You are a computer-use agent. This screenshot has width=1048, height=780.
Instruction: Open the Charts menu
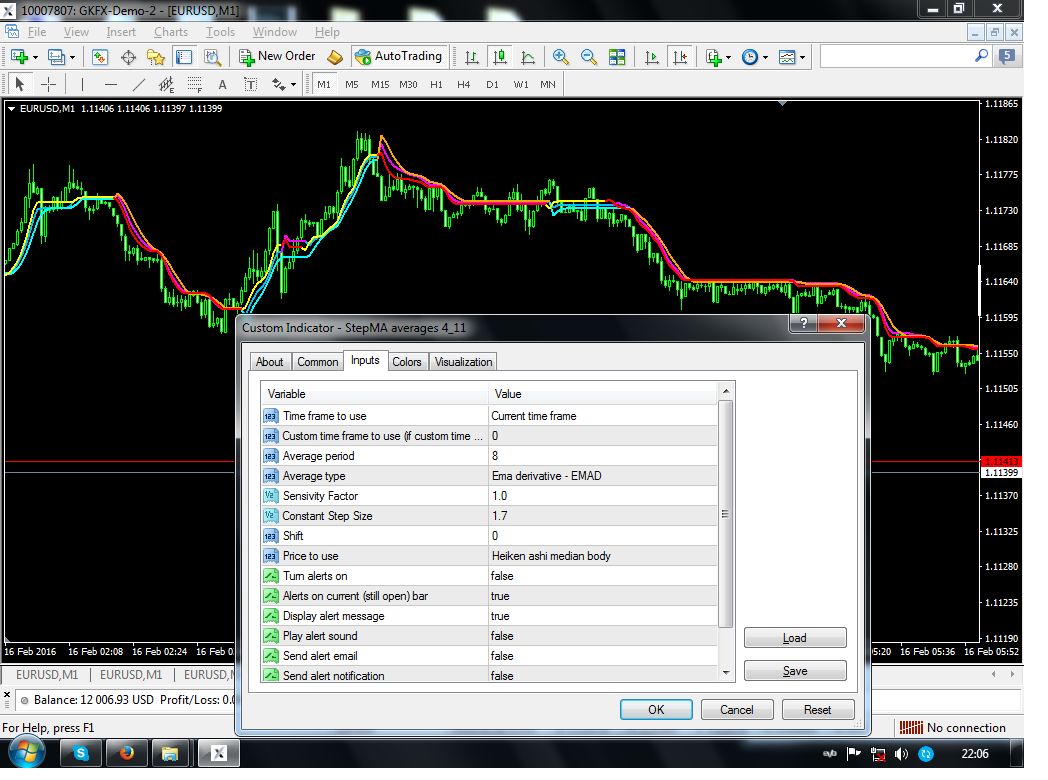click(x=171, y=32)
